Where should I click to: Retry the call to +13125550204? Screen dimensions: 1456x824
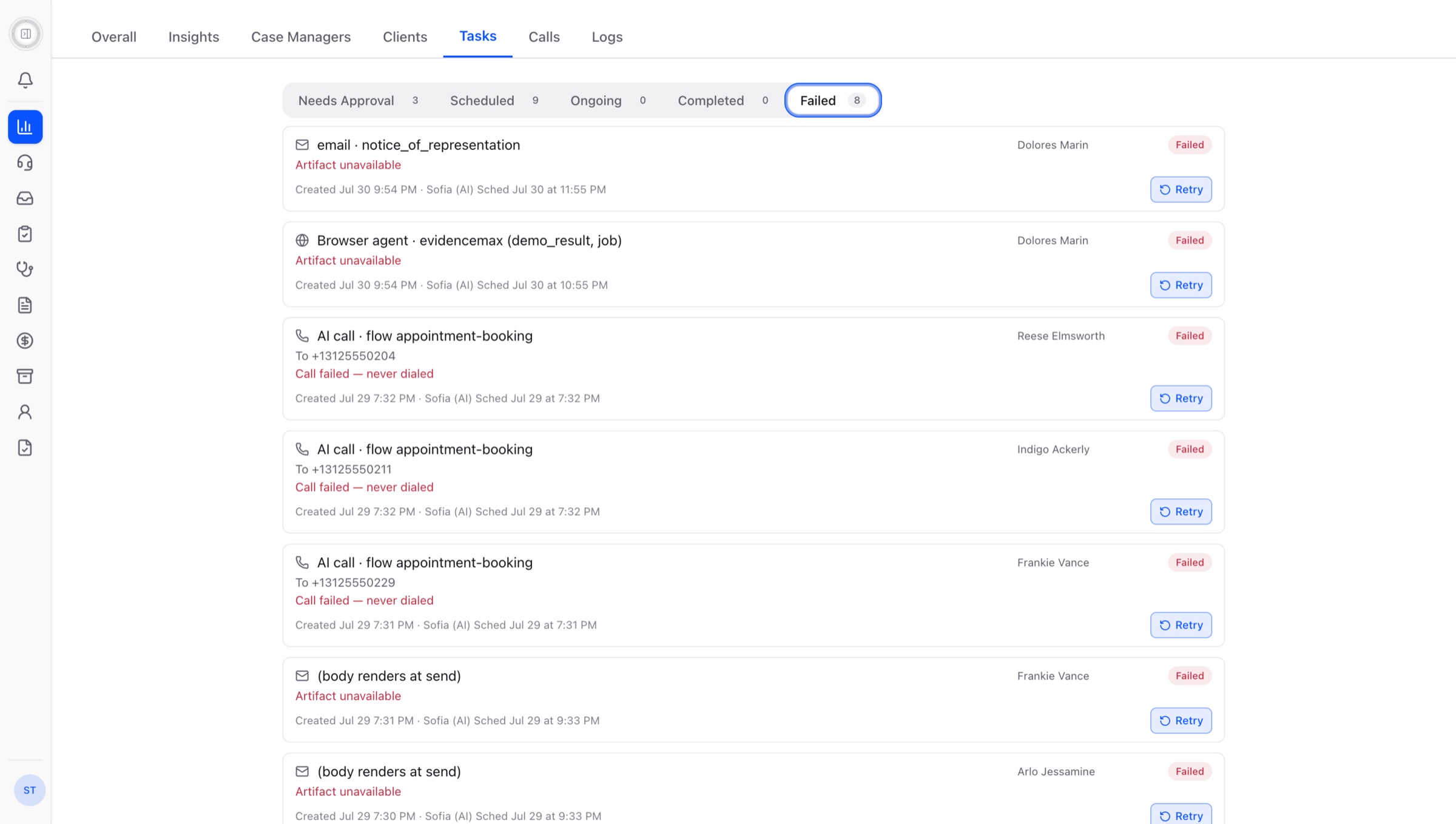pos(1181,399)
